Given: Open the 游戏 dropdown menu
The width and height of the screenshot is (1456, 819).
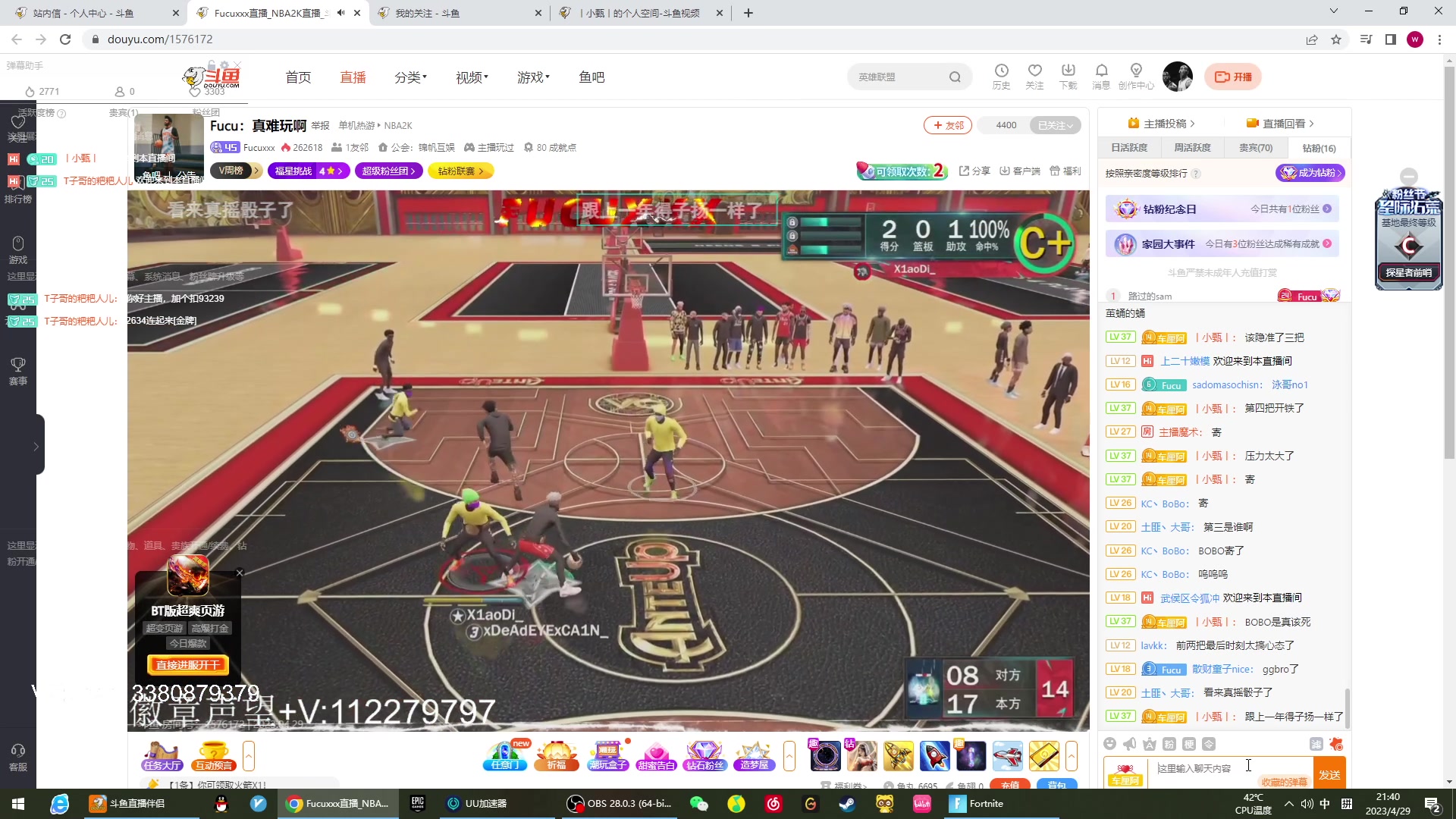Looking at the screenshot, I should [533, 77].
